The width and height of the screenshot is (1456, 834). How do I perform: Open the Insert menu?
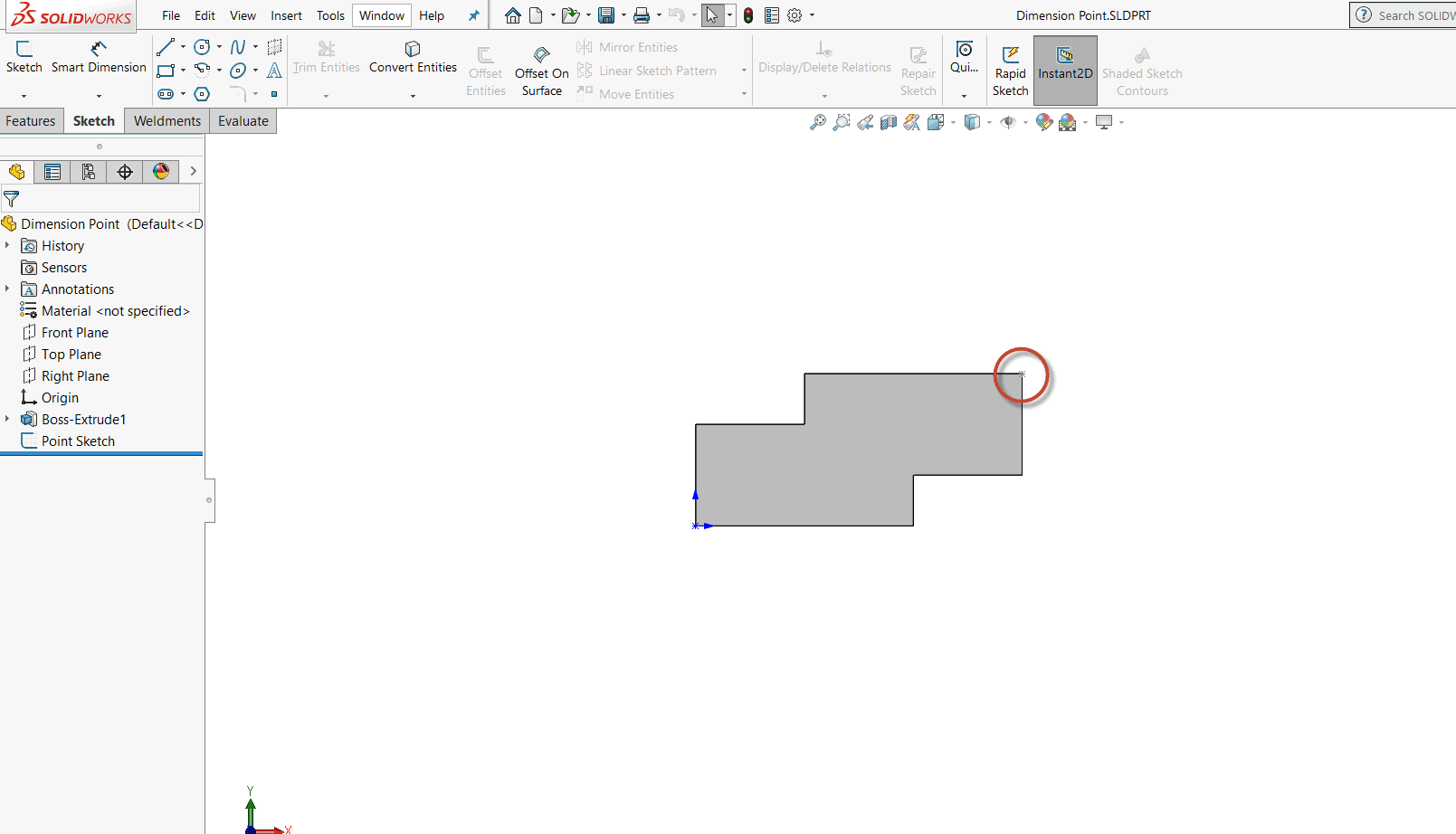[286, 15]
